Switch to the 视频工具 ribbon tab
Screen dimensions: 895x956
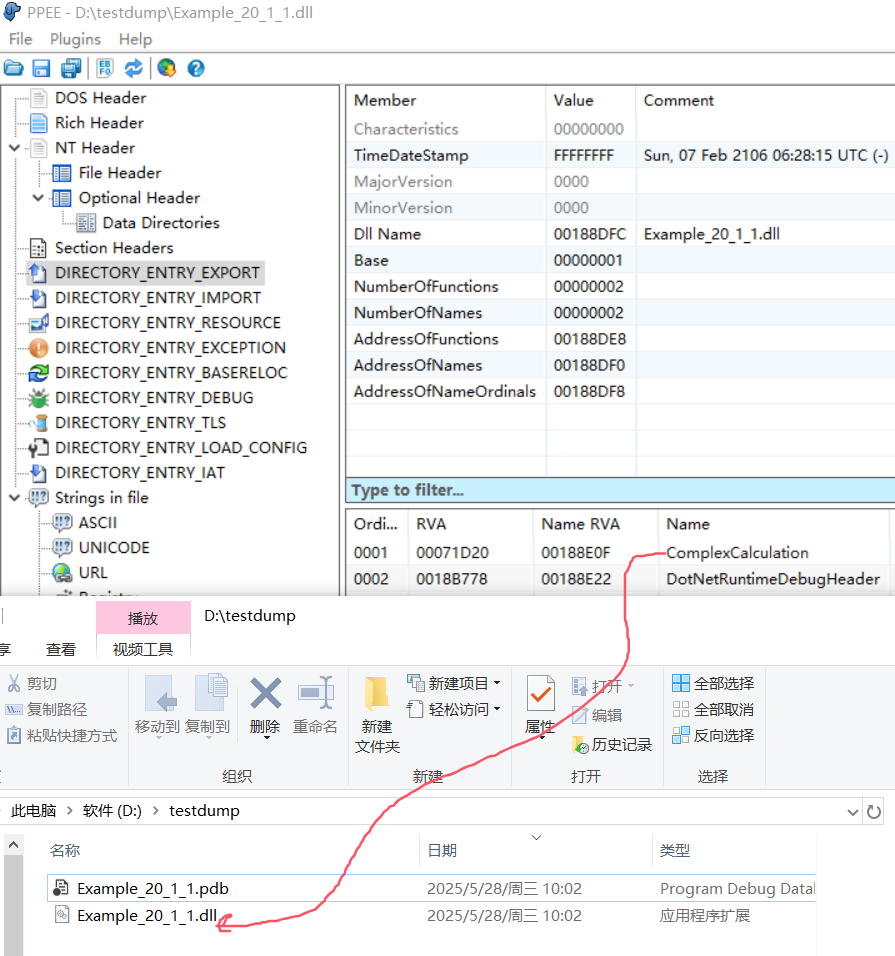(143, 649)
